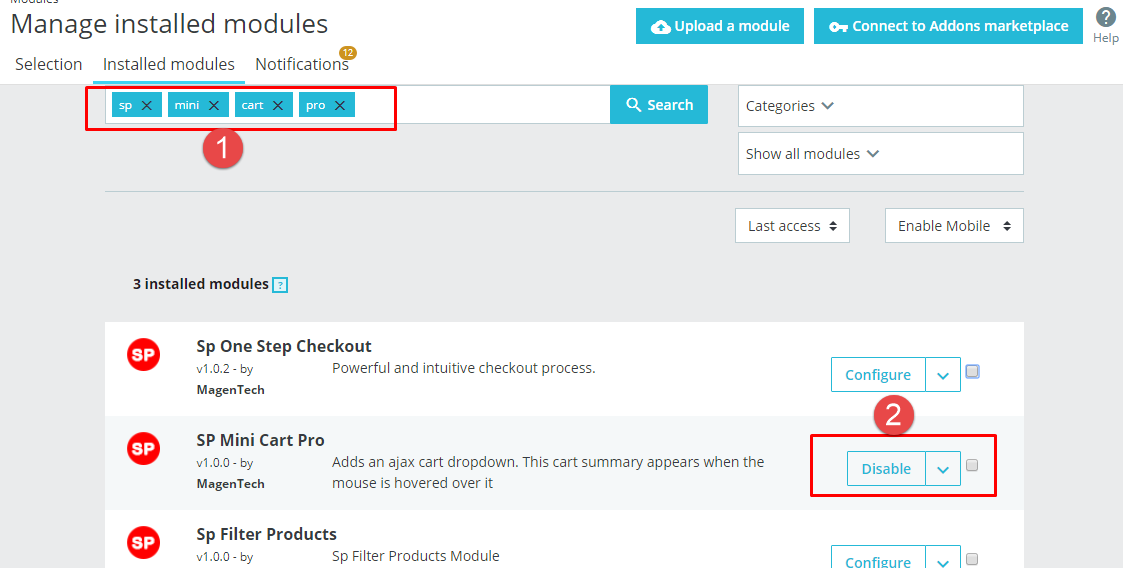This screenshot has width=1123, height=568.
Task: Tick the Sp One Step Checkout checkbox
Action: (972, 371)
